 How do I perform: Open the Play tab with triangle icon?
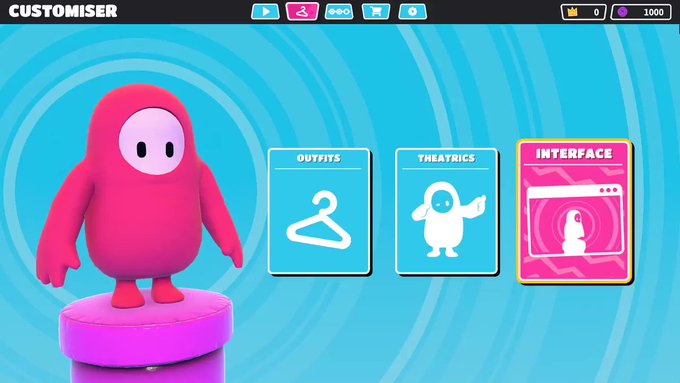265,12
